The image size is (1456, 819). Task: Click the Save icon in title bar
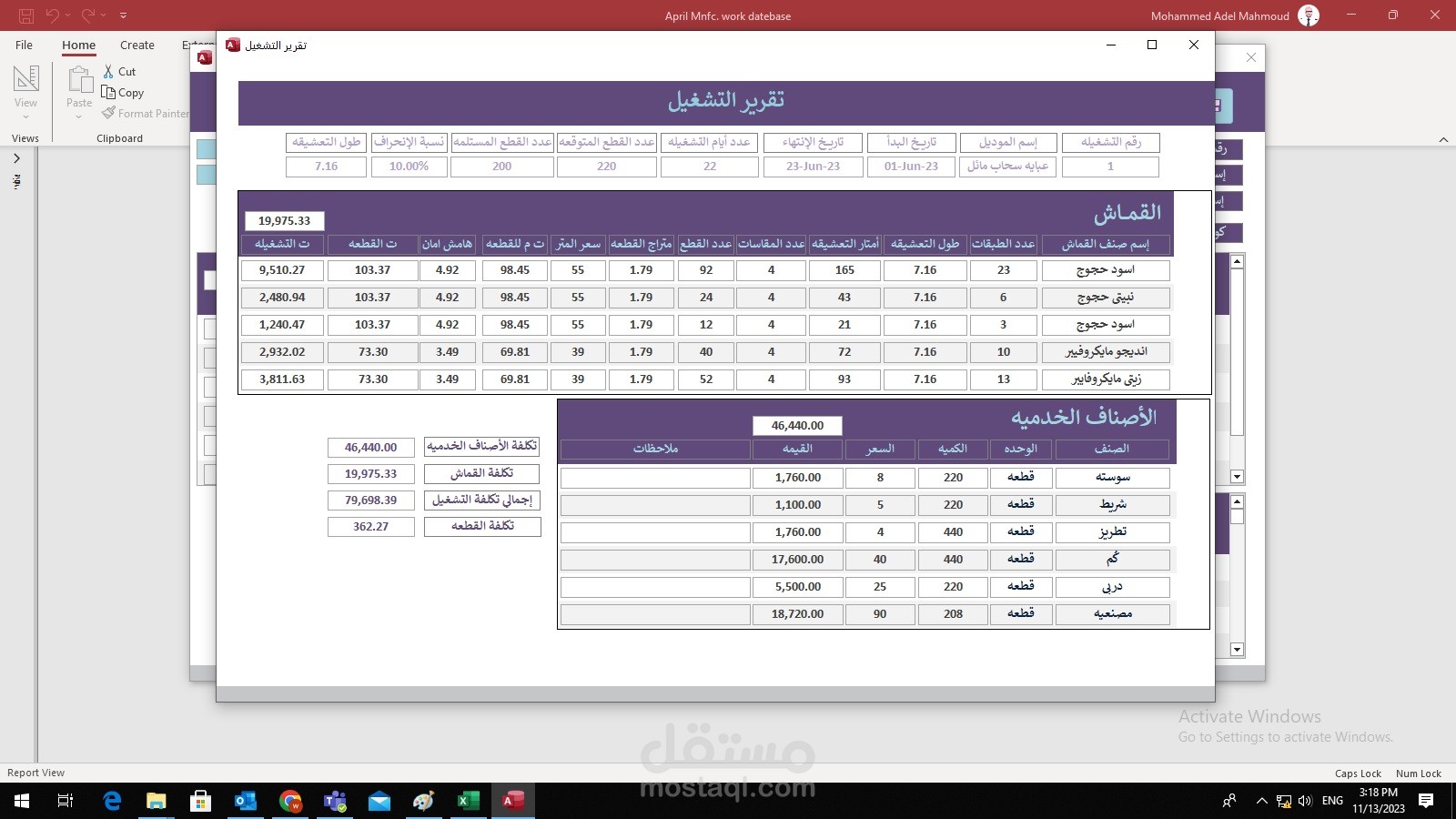click(25, 15)
